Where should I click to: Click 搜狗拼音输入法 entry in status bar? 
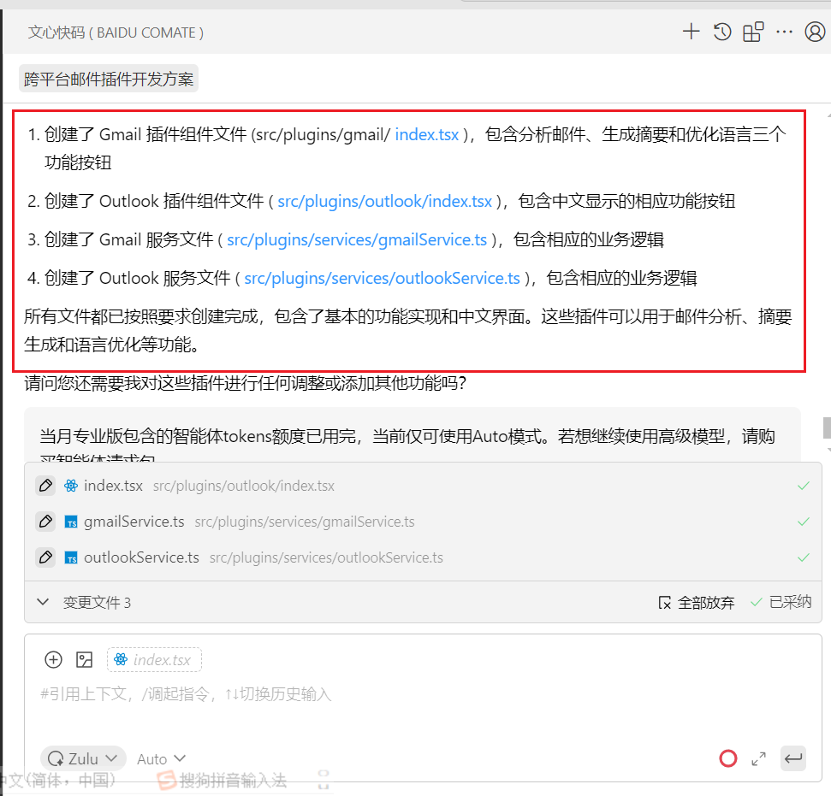point(223,780)
